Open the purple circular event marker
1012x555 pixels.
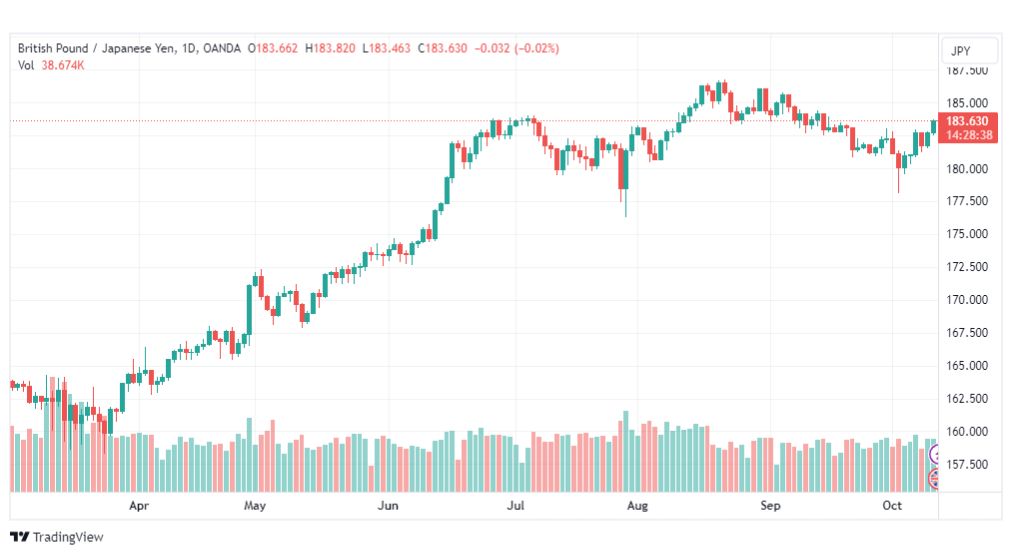click(934, 455)
